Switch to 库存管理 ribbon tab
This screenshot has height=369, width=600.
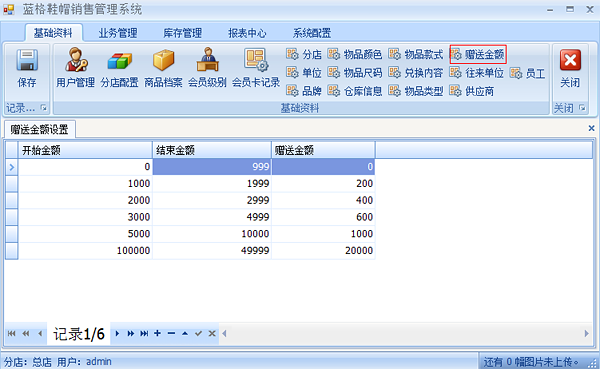183,33
